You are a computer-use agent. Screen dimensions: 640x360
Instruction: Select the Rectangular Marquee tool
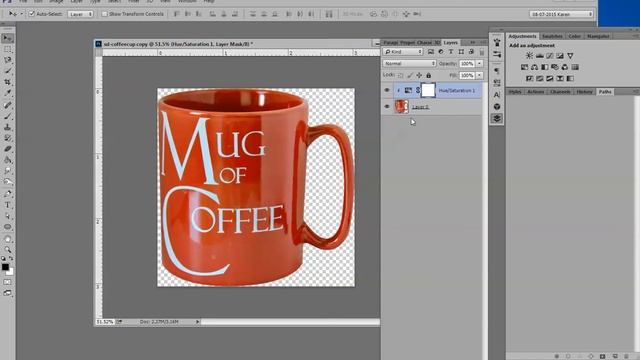[x=7, y=49]
